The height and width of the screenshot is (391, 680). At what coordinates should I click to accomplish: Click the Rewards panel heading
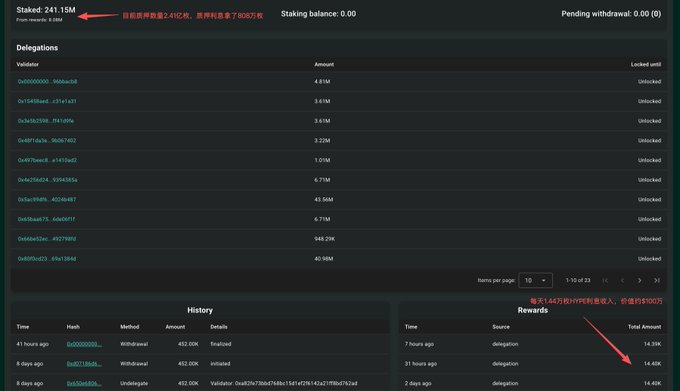tap(533, 310)
